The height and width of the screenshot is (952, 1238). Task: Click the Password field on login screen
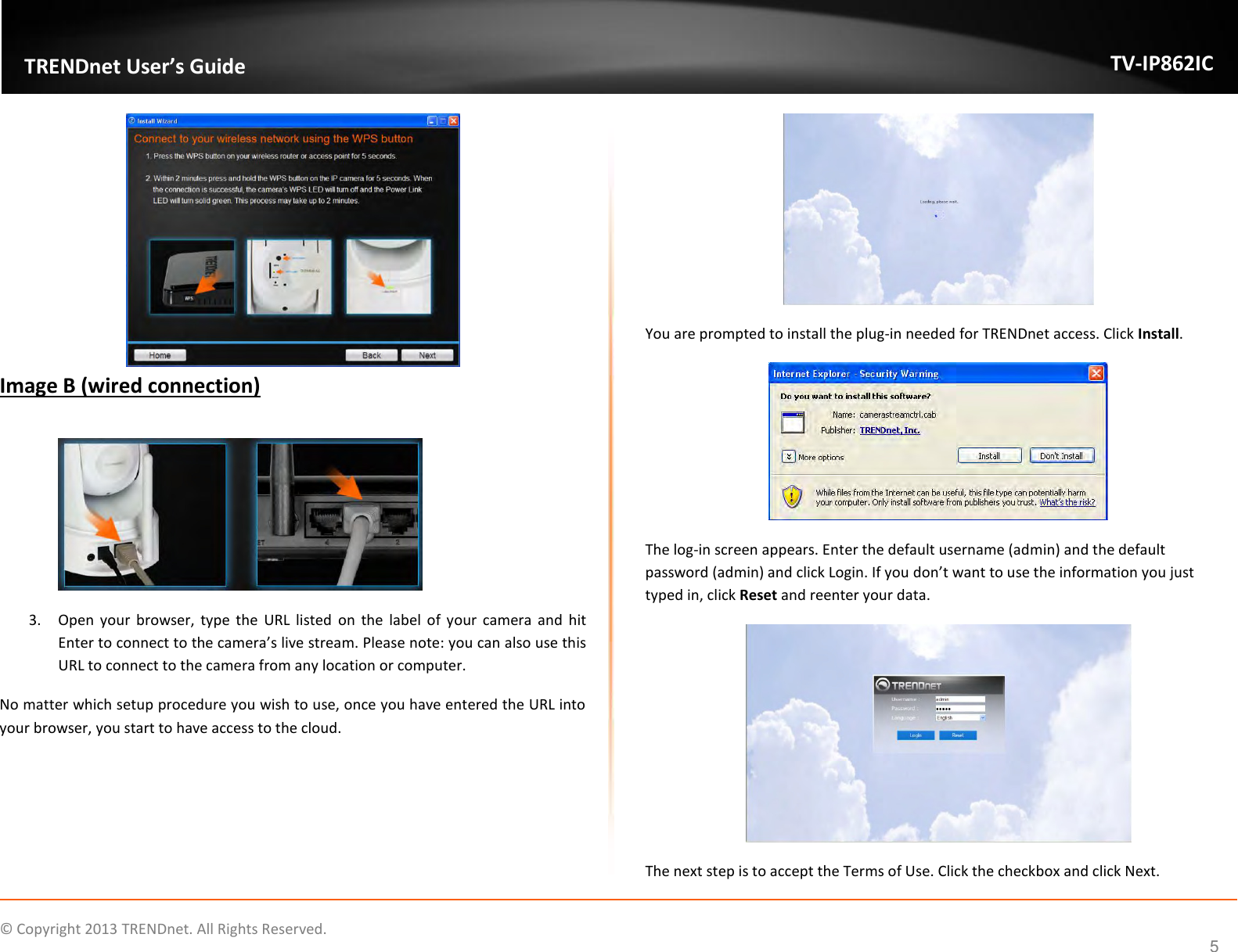pyautogui.click(x=959, y=708)
